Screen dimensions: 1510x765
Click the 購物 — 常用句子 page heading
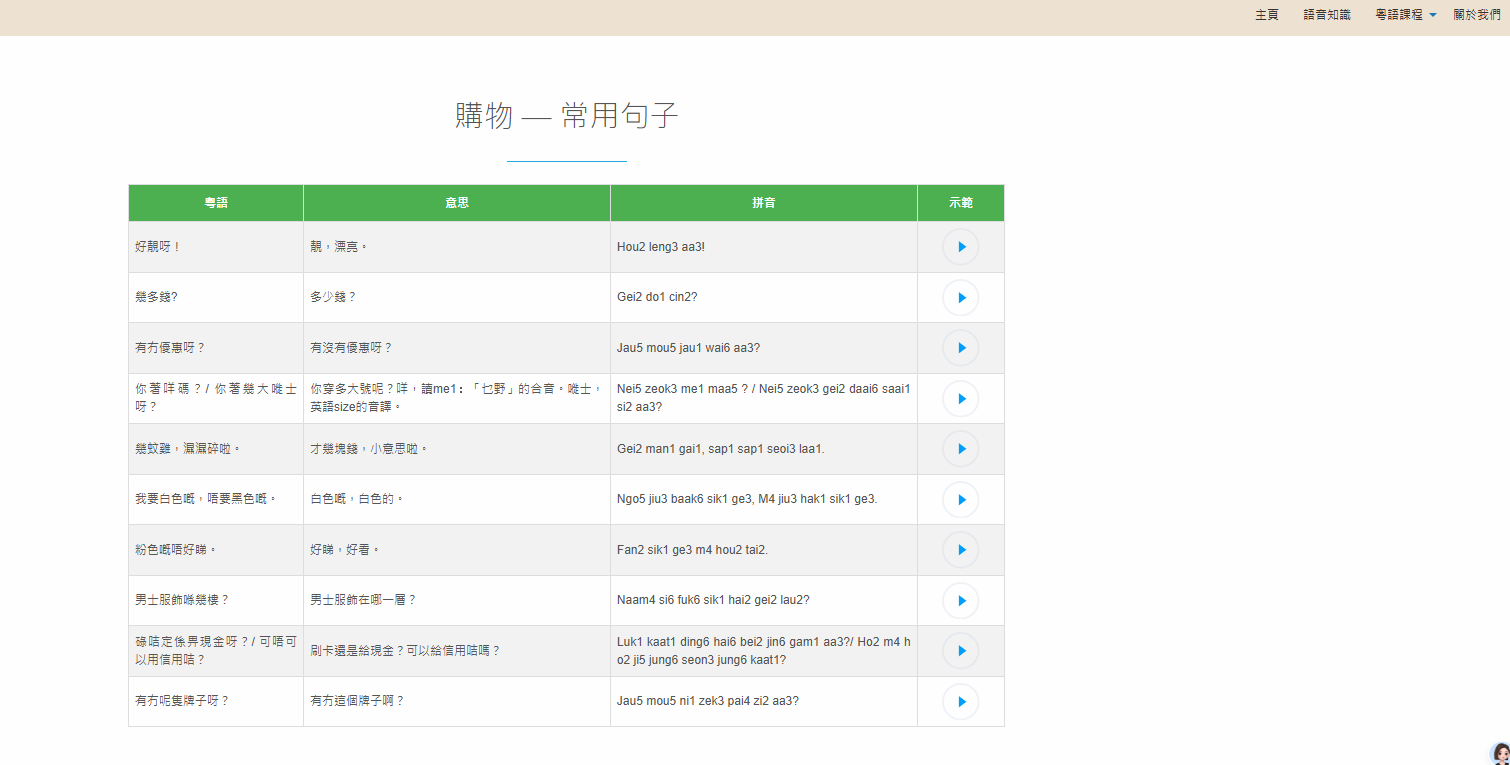click(567, 116)
